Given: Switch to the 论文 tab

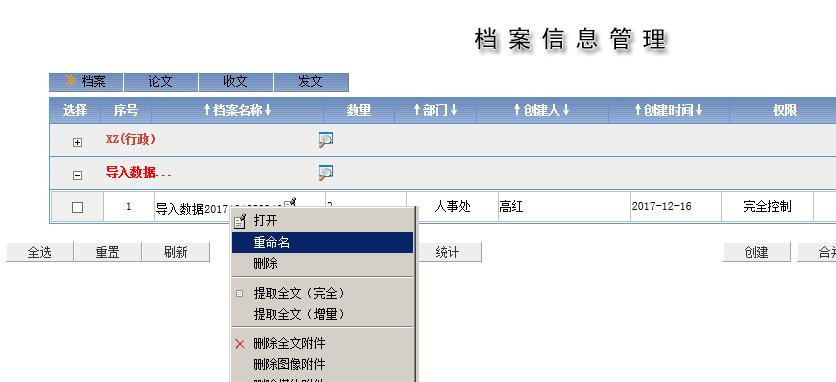Looking at the screenshot, I should coord(161,82).
